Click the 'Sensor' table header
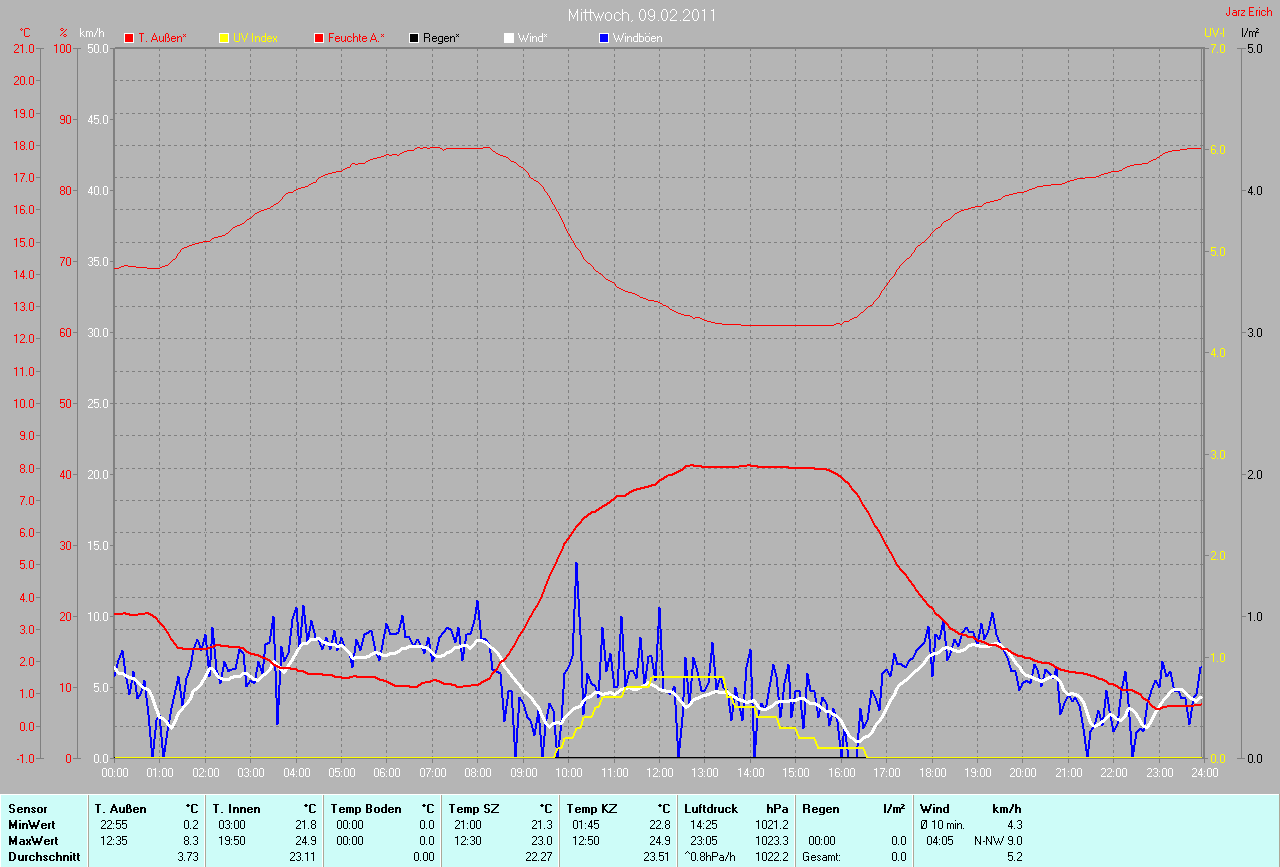This screenshot has width=1280, height=867. click(x=27, y=809)
